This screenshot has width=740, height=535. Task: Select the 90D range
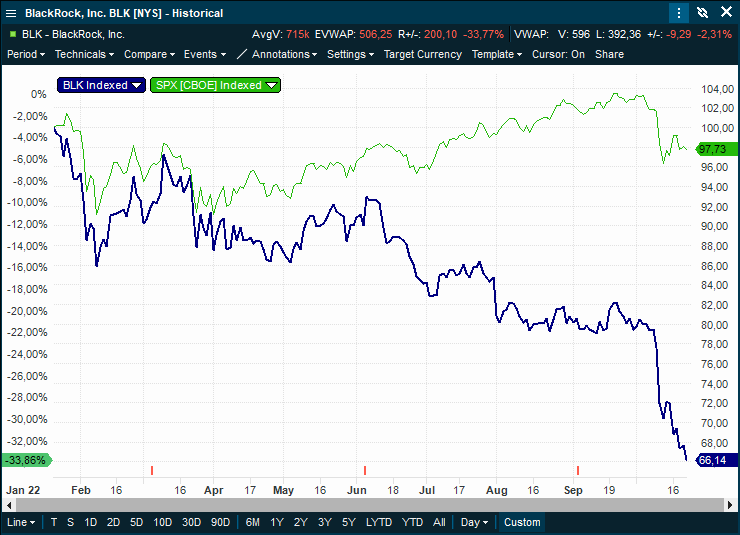[x=220, y=522]
